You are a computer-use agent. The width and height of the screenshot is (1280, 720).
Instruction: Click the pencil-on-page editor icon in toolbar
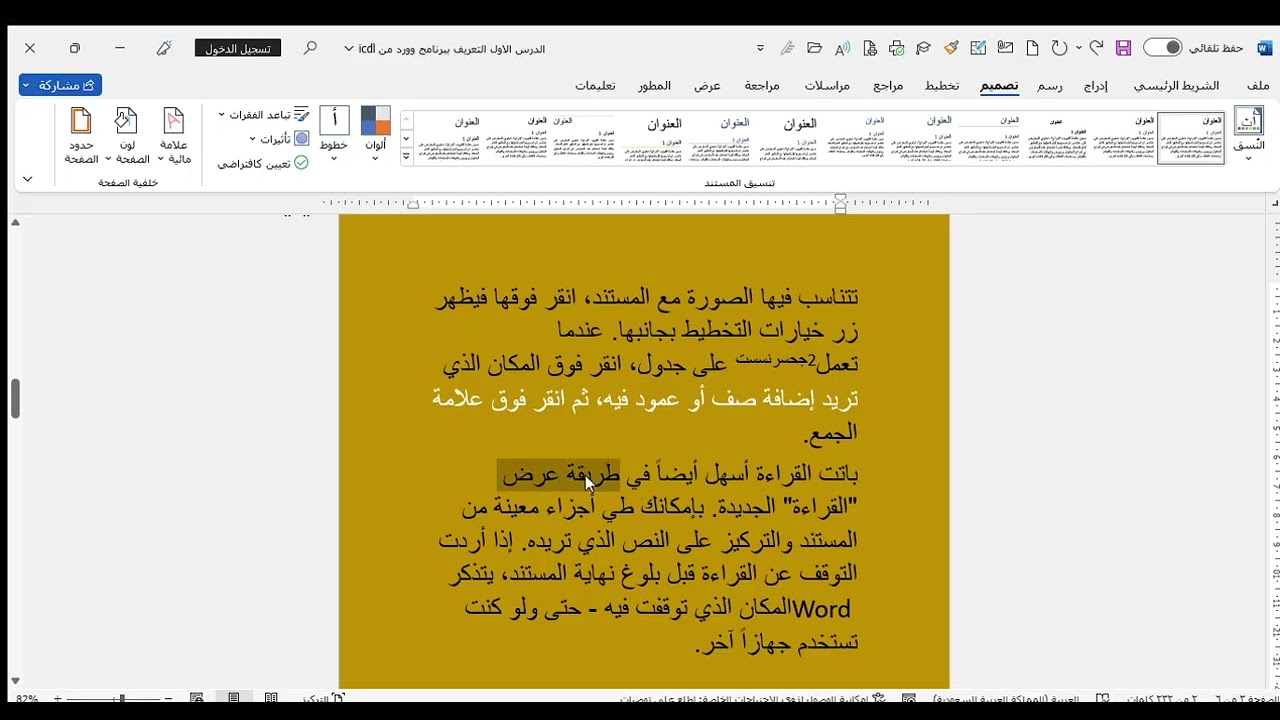(978, 48)
